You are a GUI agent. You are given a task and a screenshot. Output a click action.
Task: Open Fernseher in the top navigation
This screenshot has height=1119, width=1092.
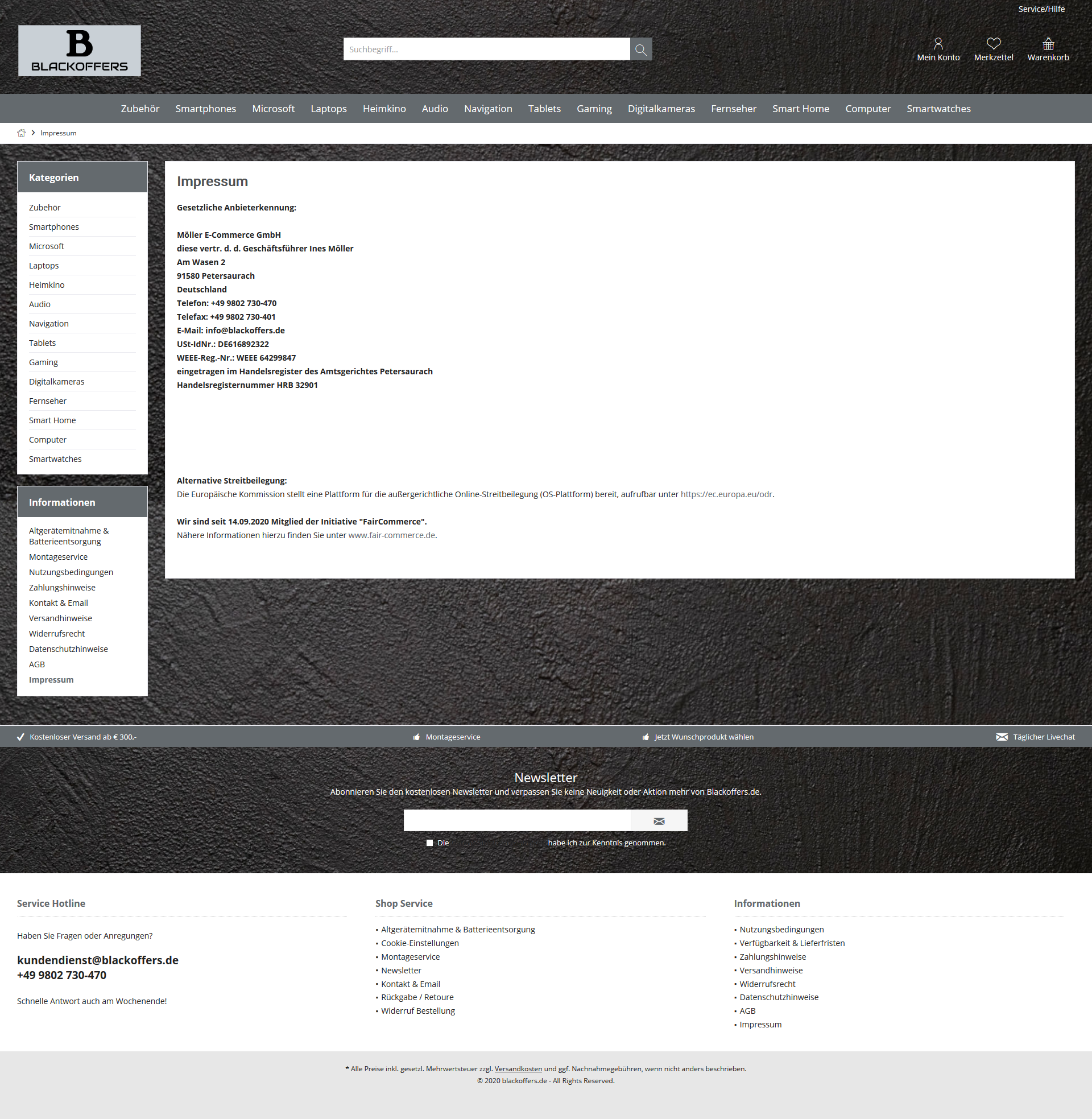click(734, 109)
